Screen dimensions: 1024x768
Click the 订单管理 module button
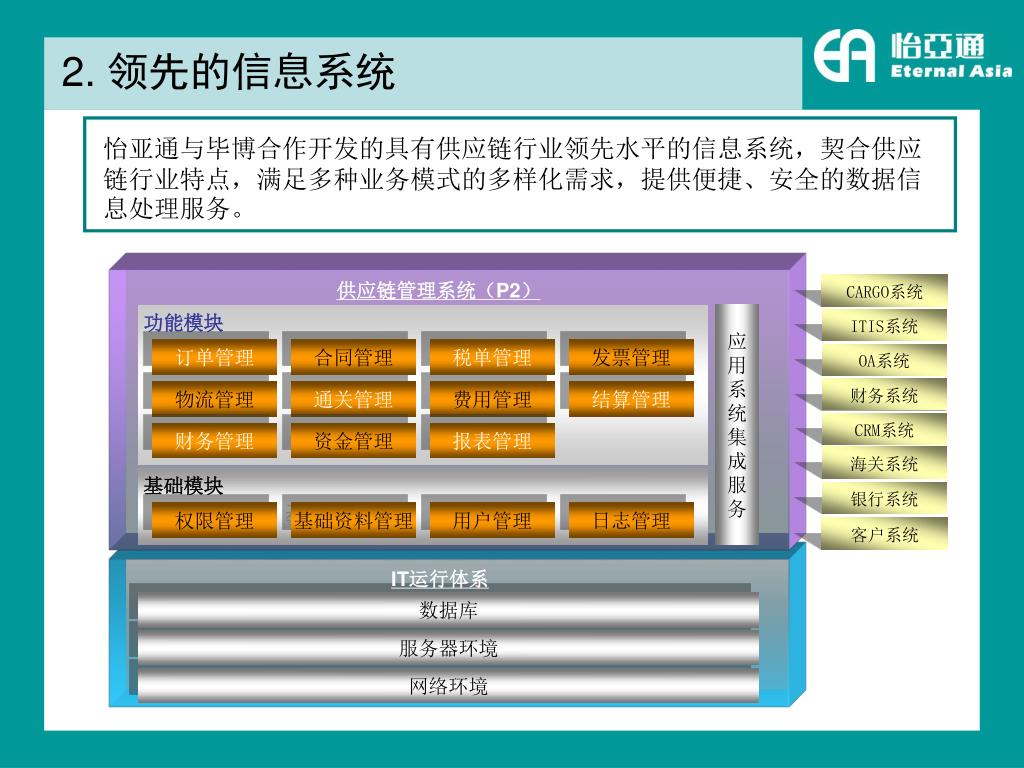point(214,357)
